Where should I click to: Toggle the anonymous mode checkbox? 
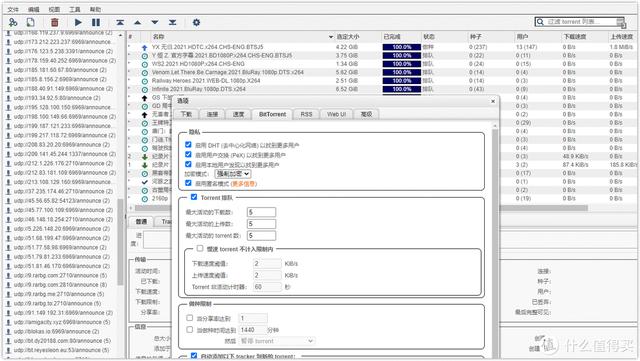(188, 183)
